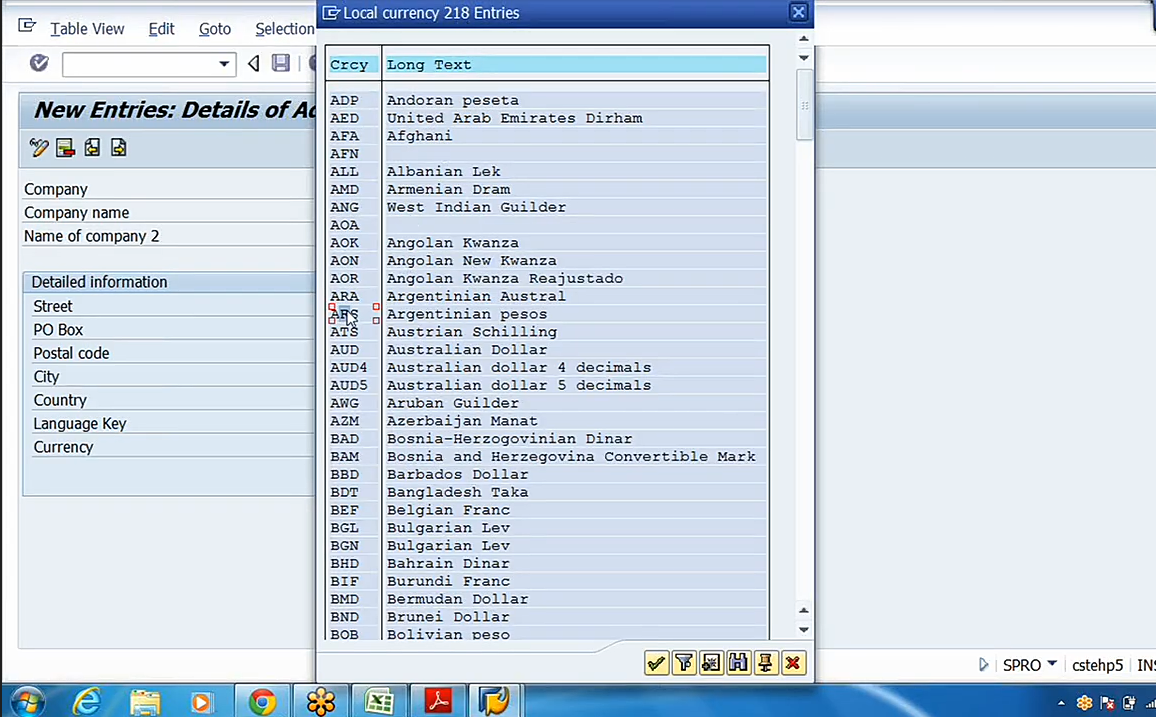The image size is (1156, 717).
Task: Select AED United Arab Emirates Dirham
Action: pos(548,118)
